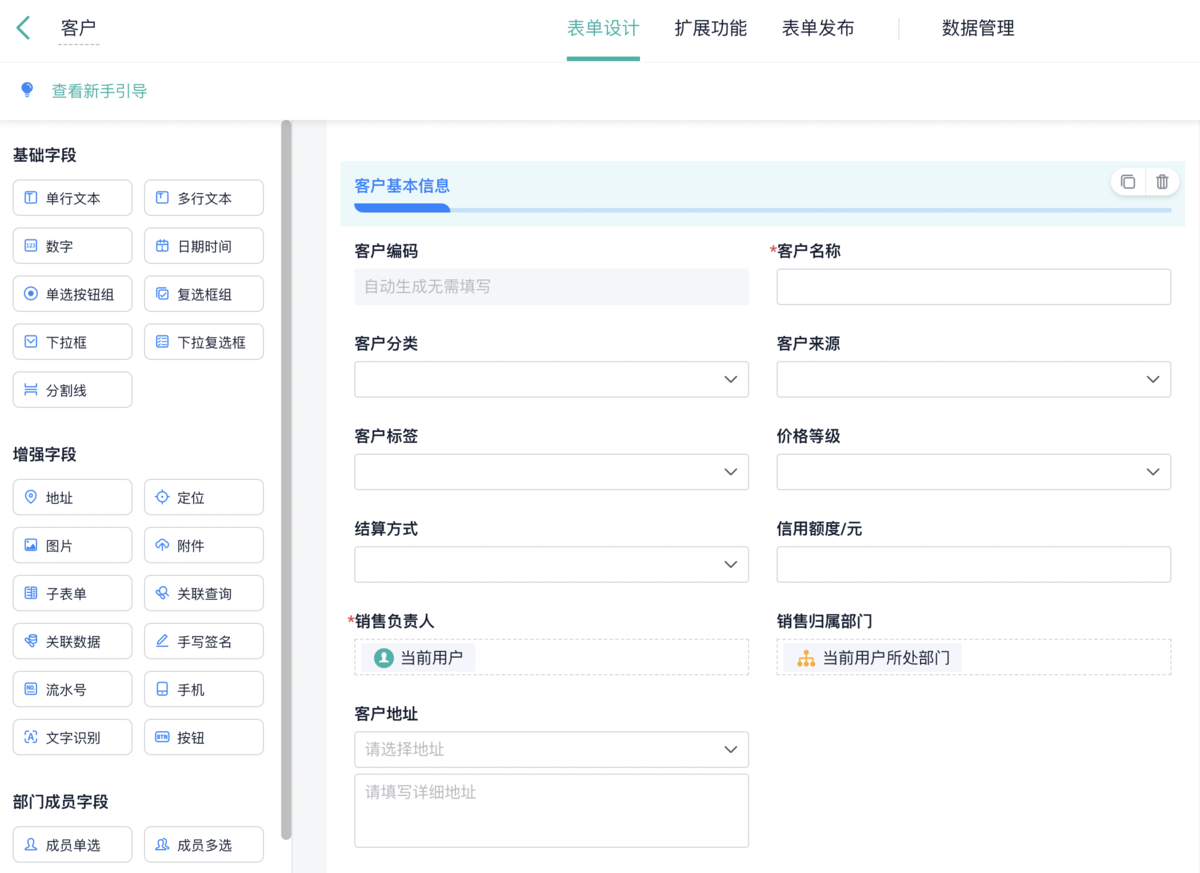Click the 请填写详细地址 text area

pyautogui.click(x=551, y=810)
